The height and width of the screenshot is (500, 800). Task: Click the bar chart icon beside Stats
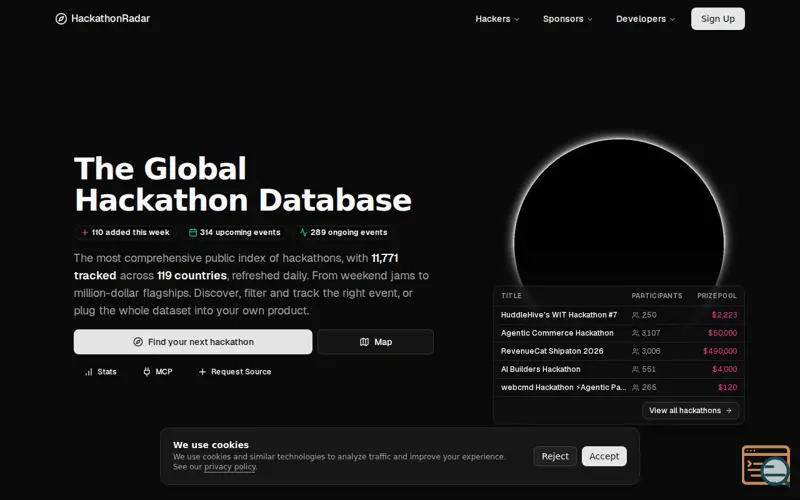[89, 372]
